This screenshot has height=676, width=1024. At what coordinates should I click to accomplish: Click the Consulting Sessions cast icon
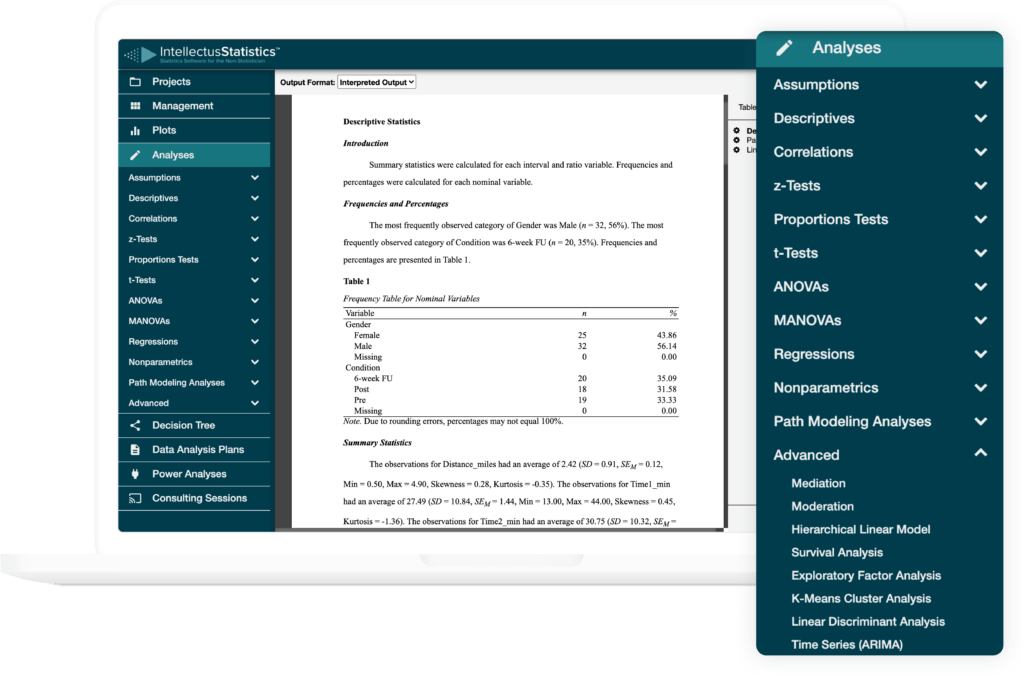[135, 498]
